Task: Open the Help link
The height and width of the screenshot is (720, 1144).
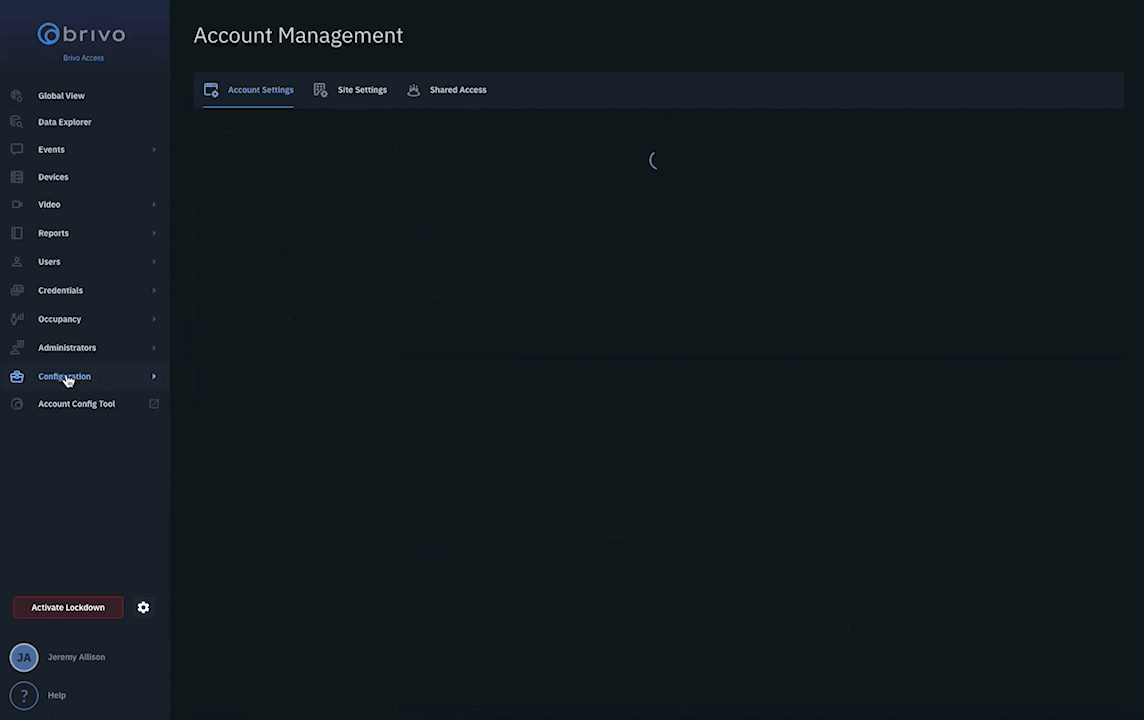Action: point(57,695)
